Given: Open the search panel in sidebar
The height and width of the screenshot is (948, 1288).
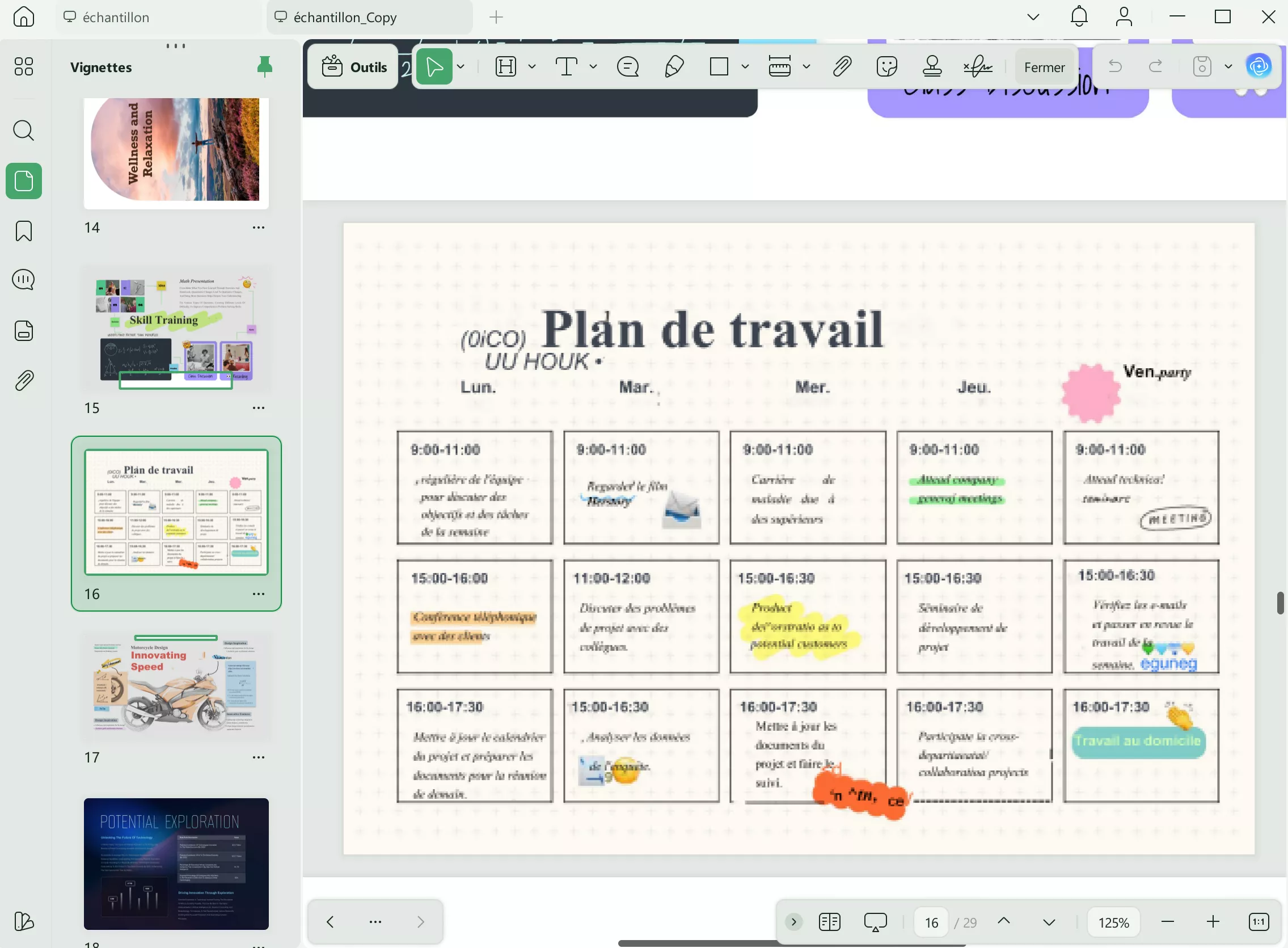Looking at the screenshot, I should click(23, 130).
